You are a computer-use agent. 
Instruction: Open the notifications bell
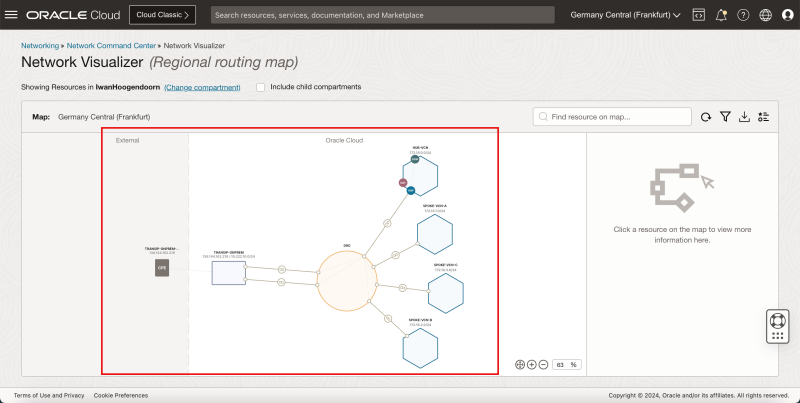tap(720, 15)
